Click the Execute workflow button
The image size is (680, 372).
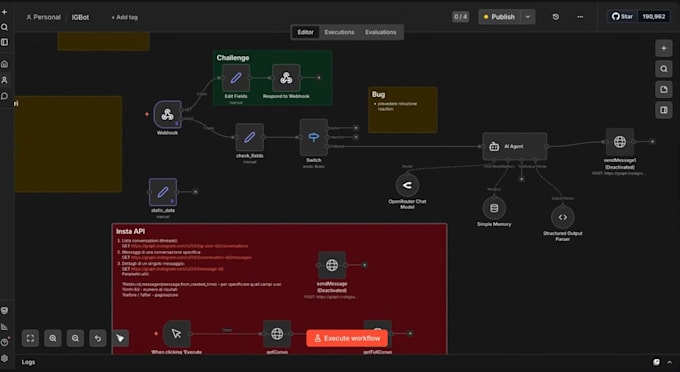(347, 338)
